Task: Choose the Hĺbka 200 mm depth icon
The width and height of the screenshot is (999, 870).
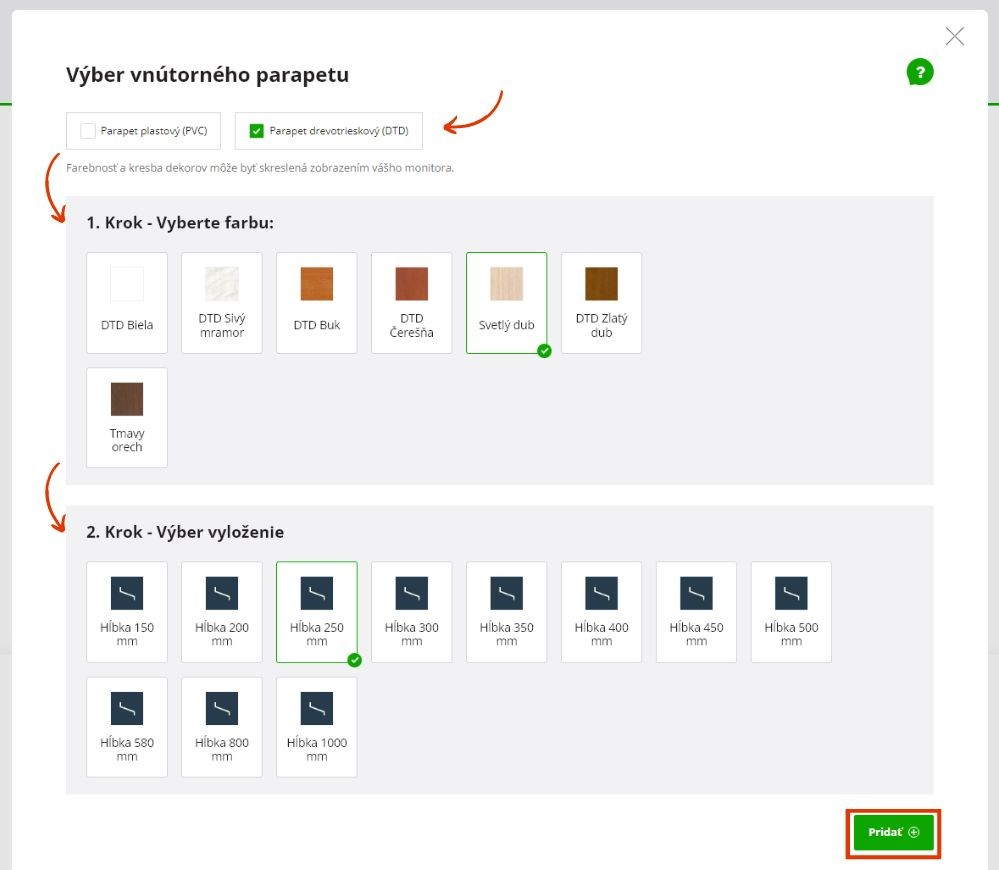Action: click(x=222, y=594)
